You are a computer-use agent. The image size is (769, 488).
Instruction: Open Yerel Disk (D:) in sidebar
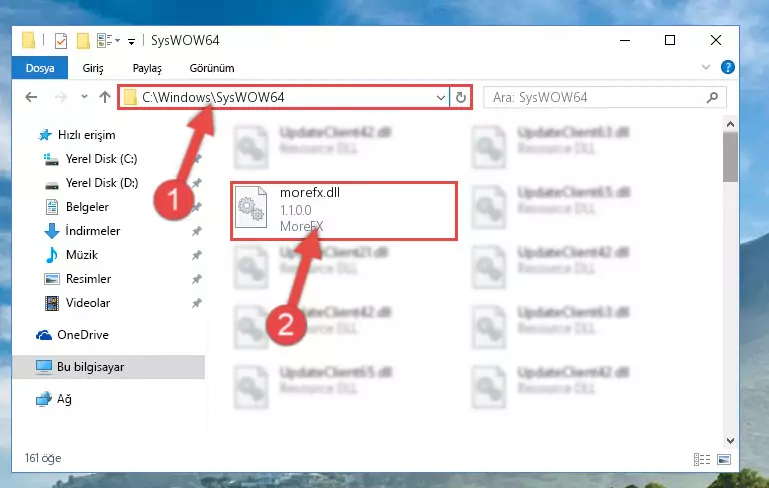[x=102, y=183]
